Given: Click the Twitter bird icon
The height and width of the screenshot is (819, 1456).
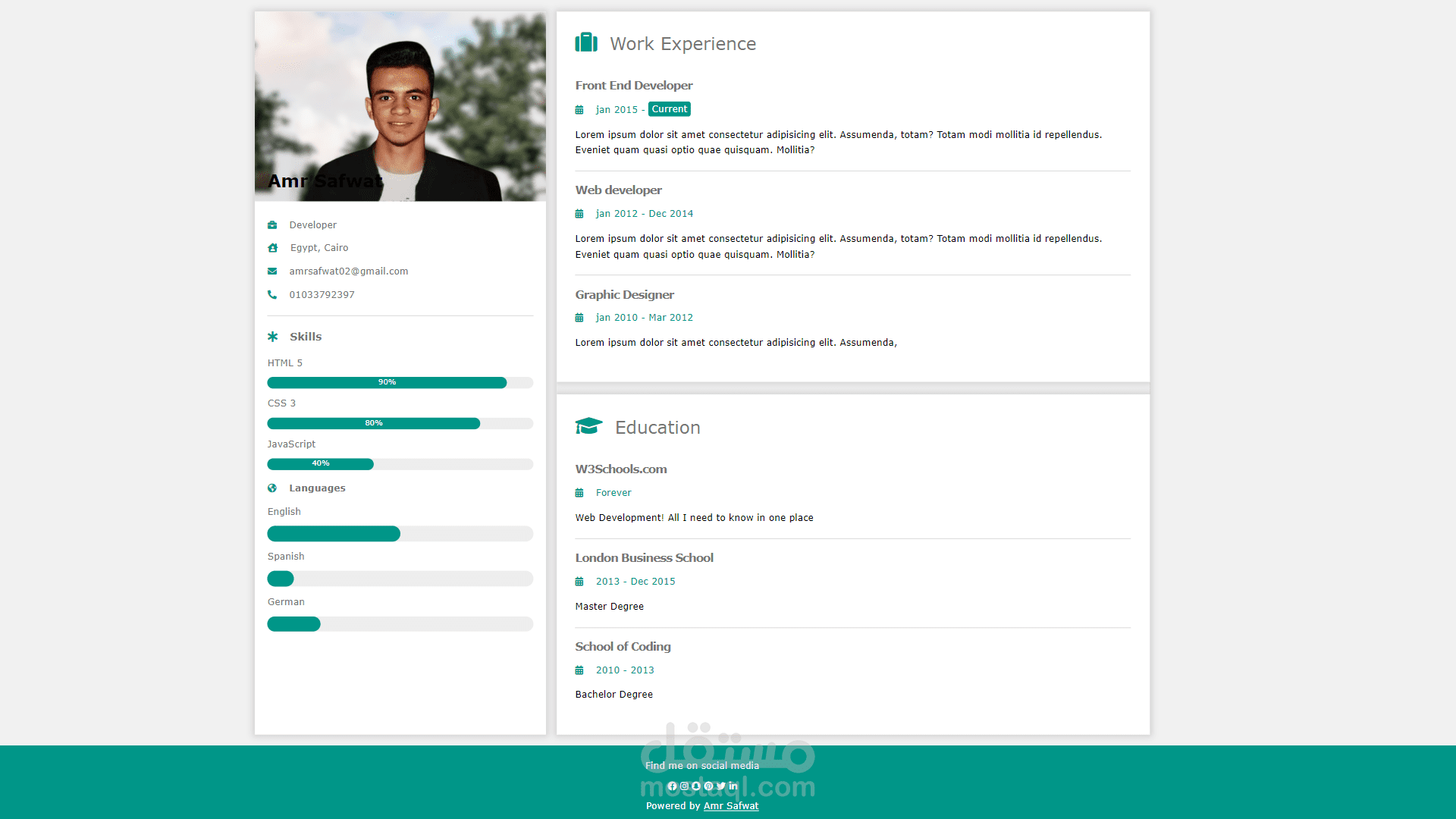Looking at the screenshot, I should 720,786.
